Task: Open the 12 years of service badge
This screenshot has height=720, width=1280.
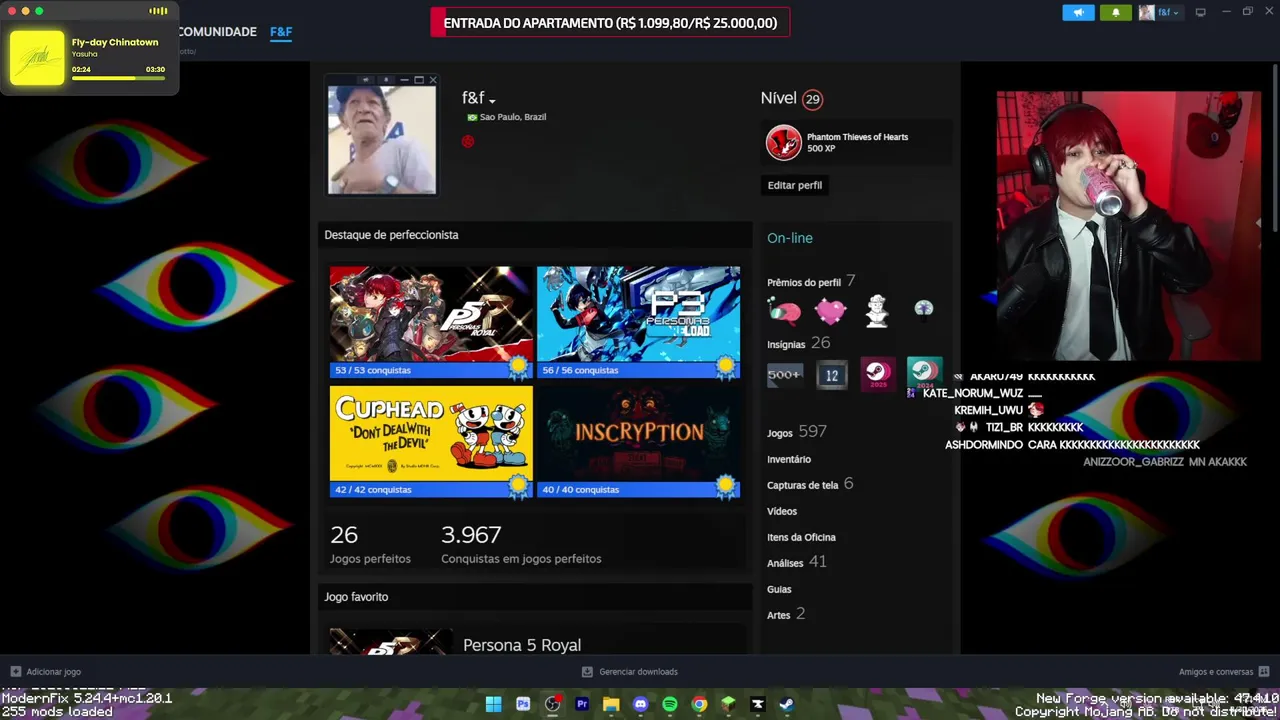Action: [x=831, y=375]
